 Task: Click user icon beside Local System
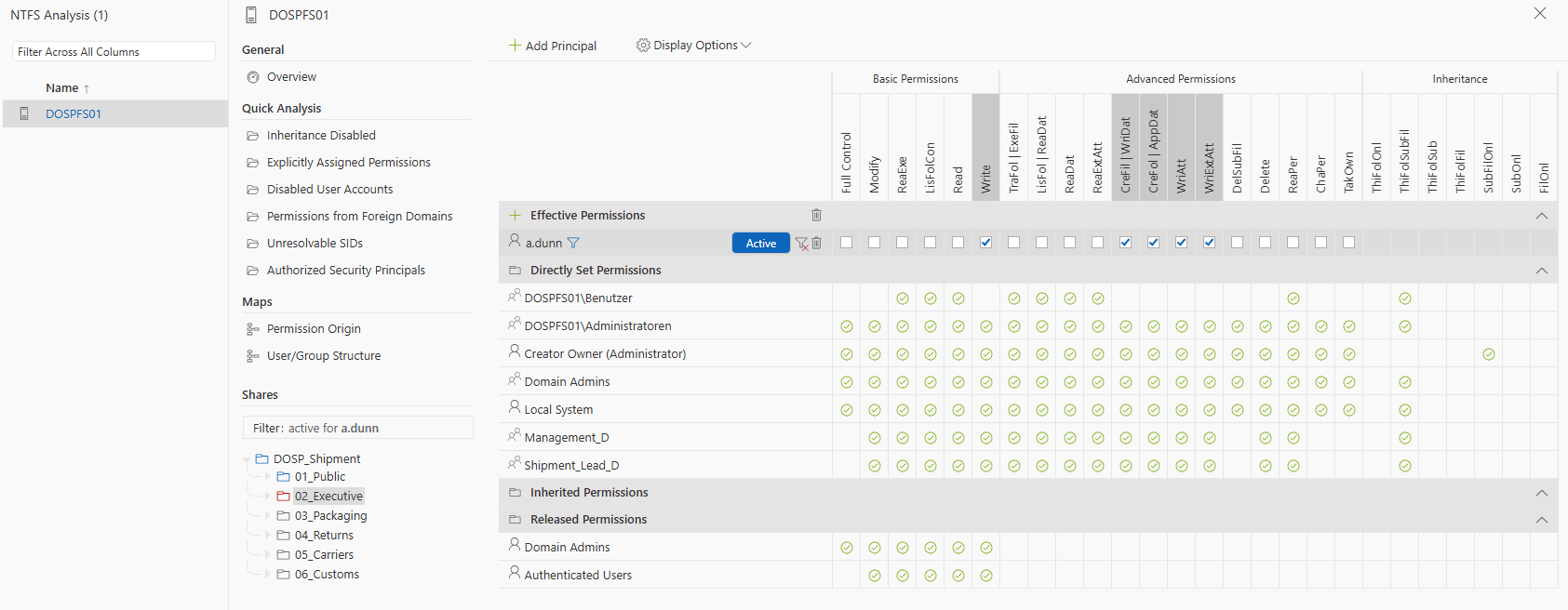pyautogui.click(x=515, y=408)
